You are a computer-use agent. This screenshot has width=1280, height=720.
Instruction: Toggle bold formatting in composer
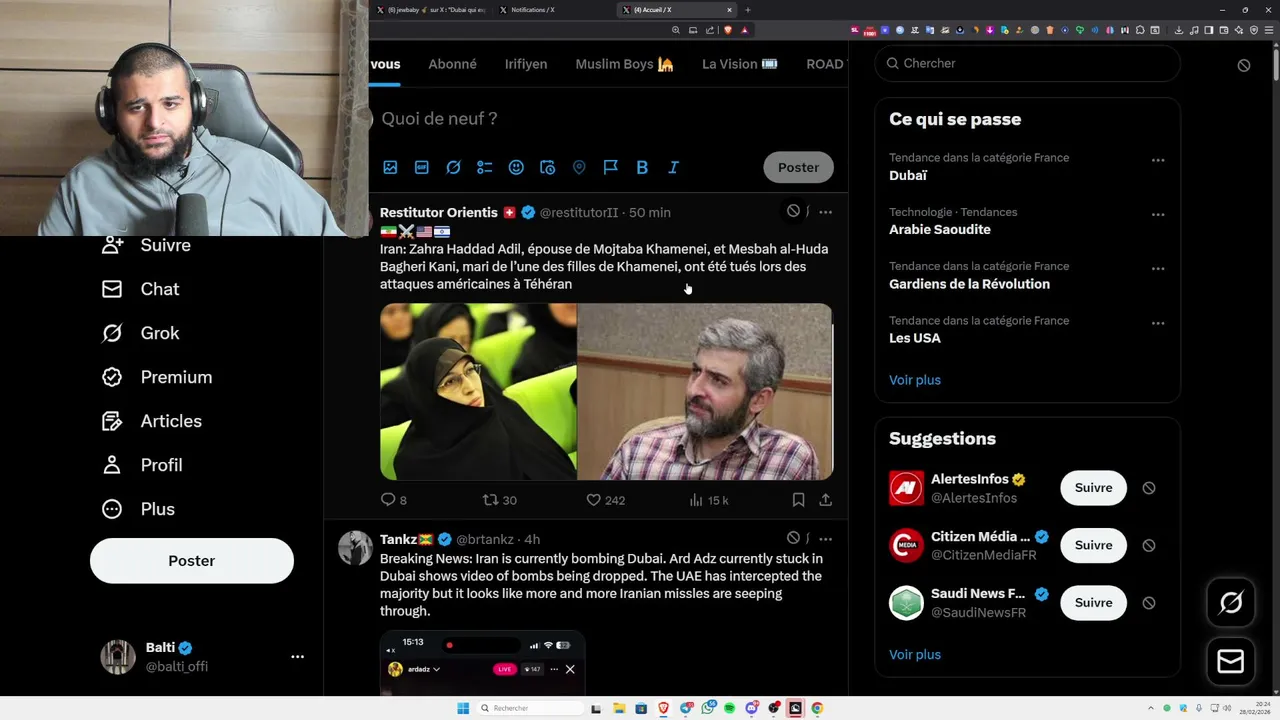(x=642, y=167)
